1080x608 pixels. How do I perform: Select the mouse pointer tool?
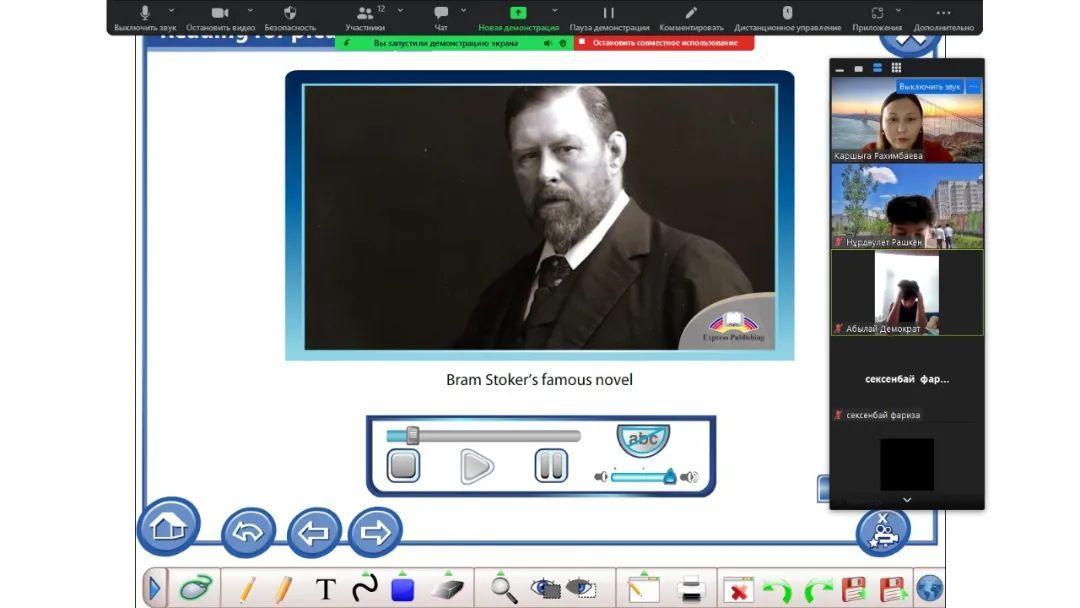point(196,589)
